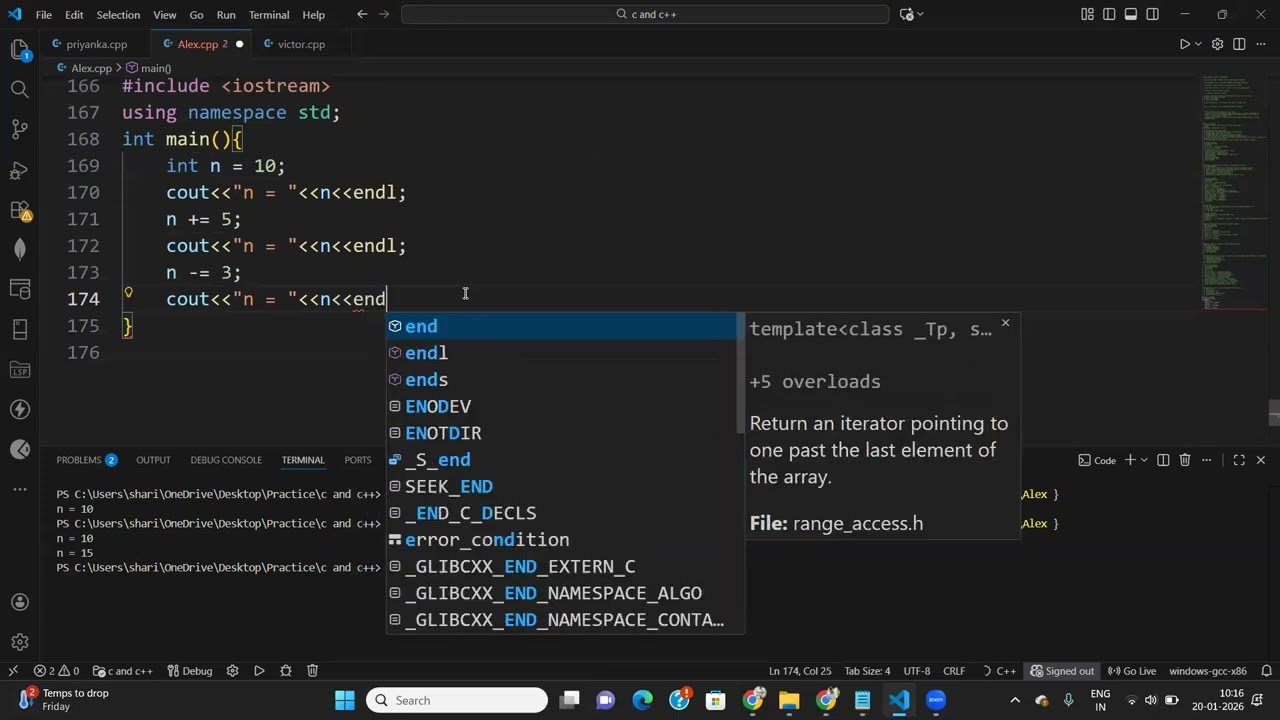The image size is (1280, 720).
Task: Split the terminal panel
Action: coord(1163,460)
